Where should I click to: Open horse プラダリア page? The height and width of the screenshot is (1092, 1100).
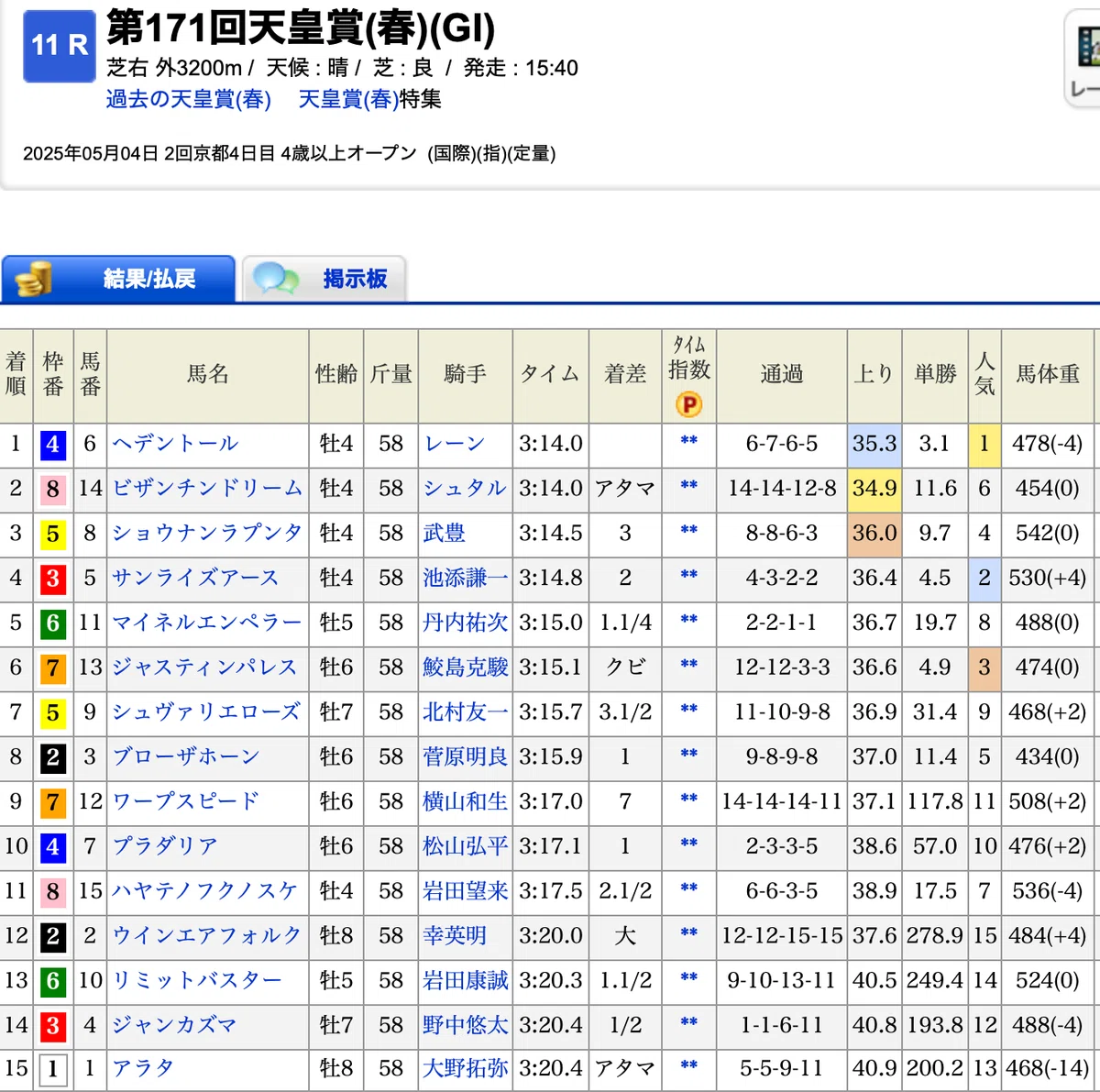tap(165, 846)
